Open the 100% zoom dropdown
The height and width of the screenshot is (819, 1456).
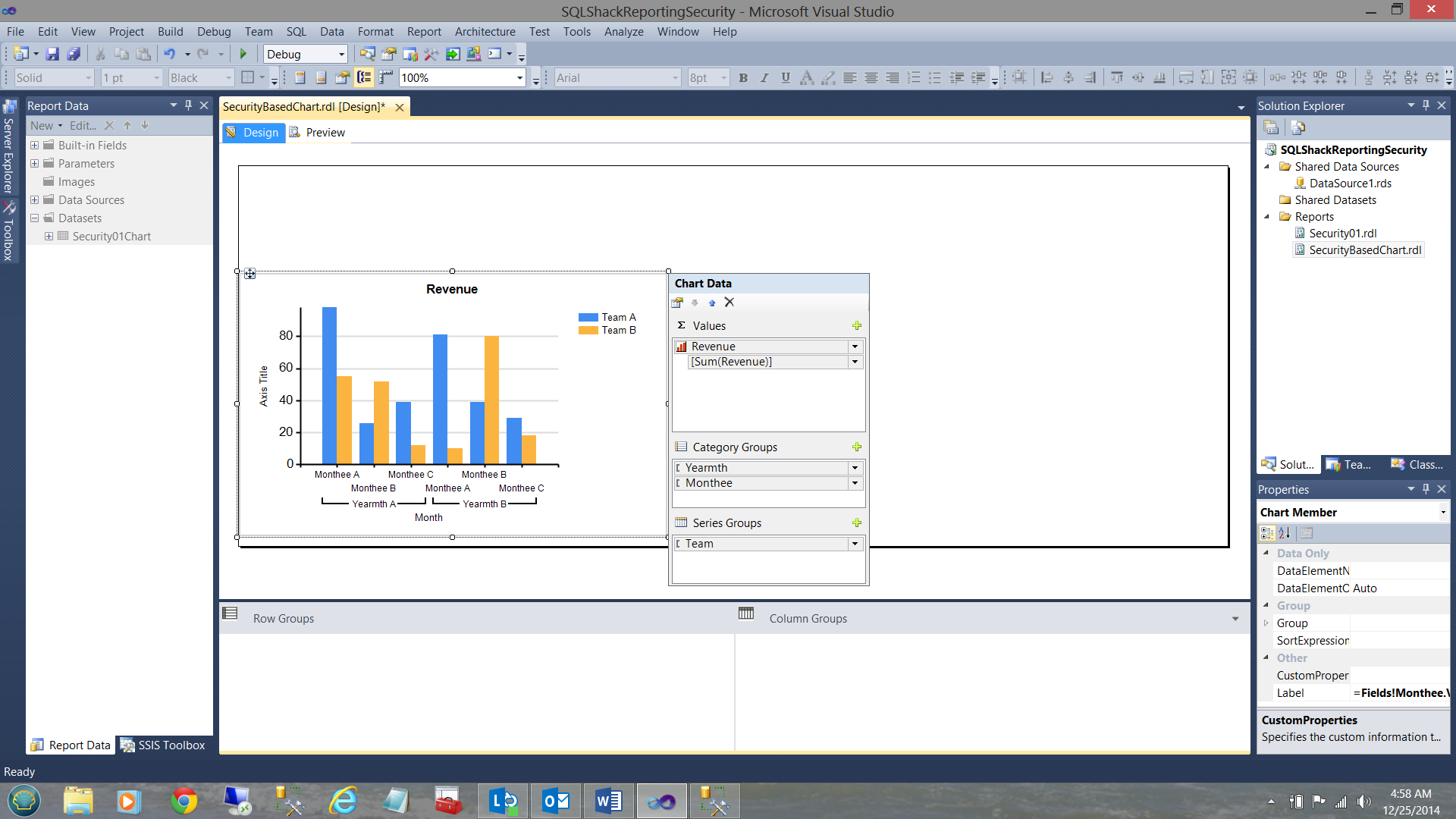coord(519,78)
